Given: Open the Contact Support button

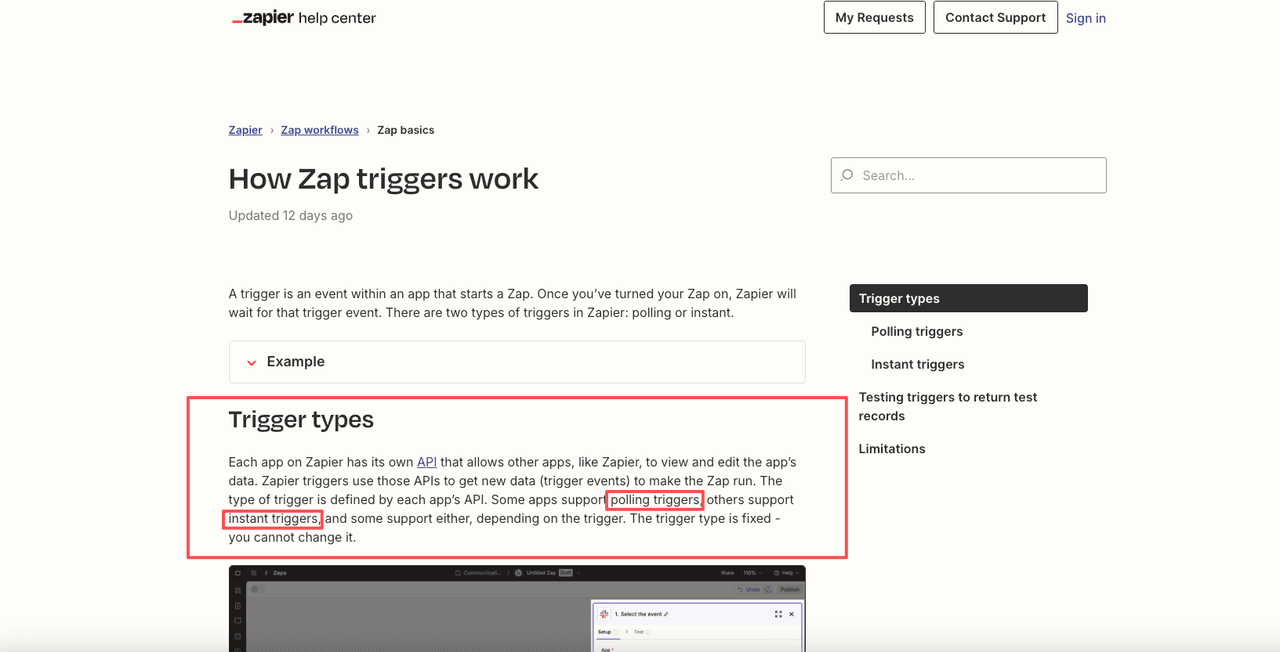Looking at the screenshot, I should click(995, 17).
